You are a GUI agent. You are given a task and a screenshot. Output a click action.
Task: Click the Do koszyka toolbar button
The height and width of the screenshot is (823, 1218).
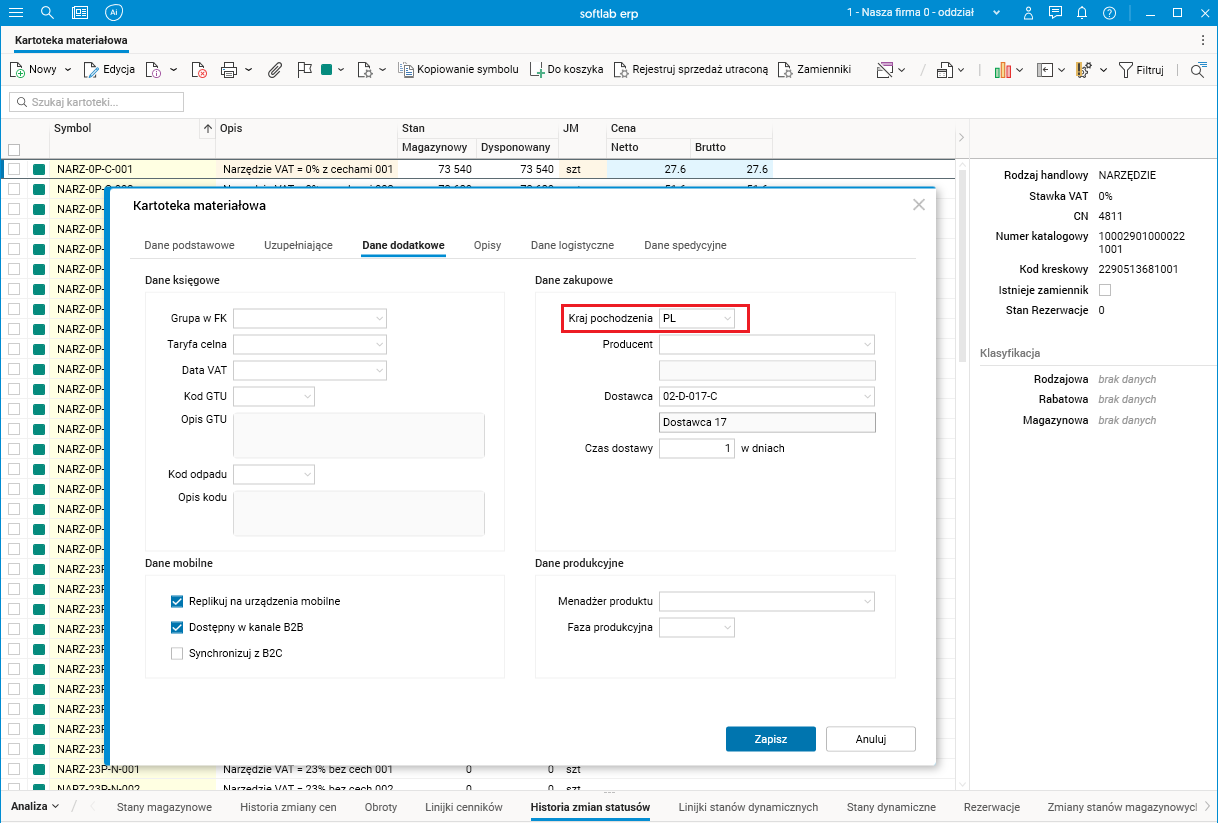(x=567, y=70)
